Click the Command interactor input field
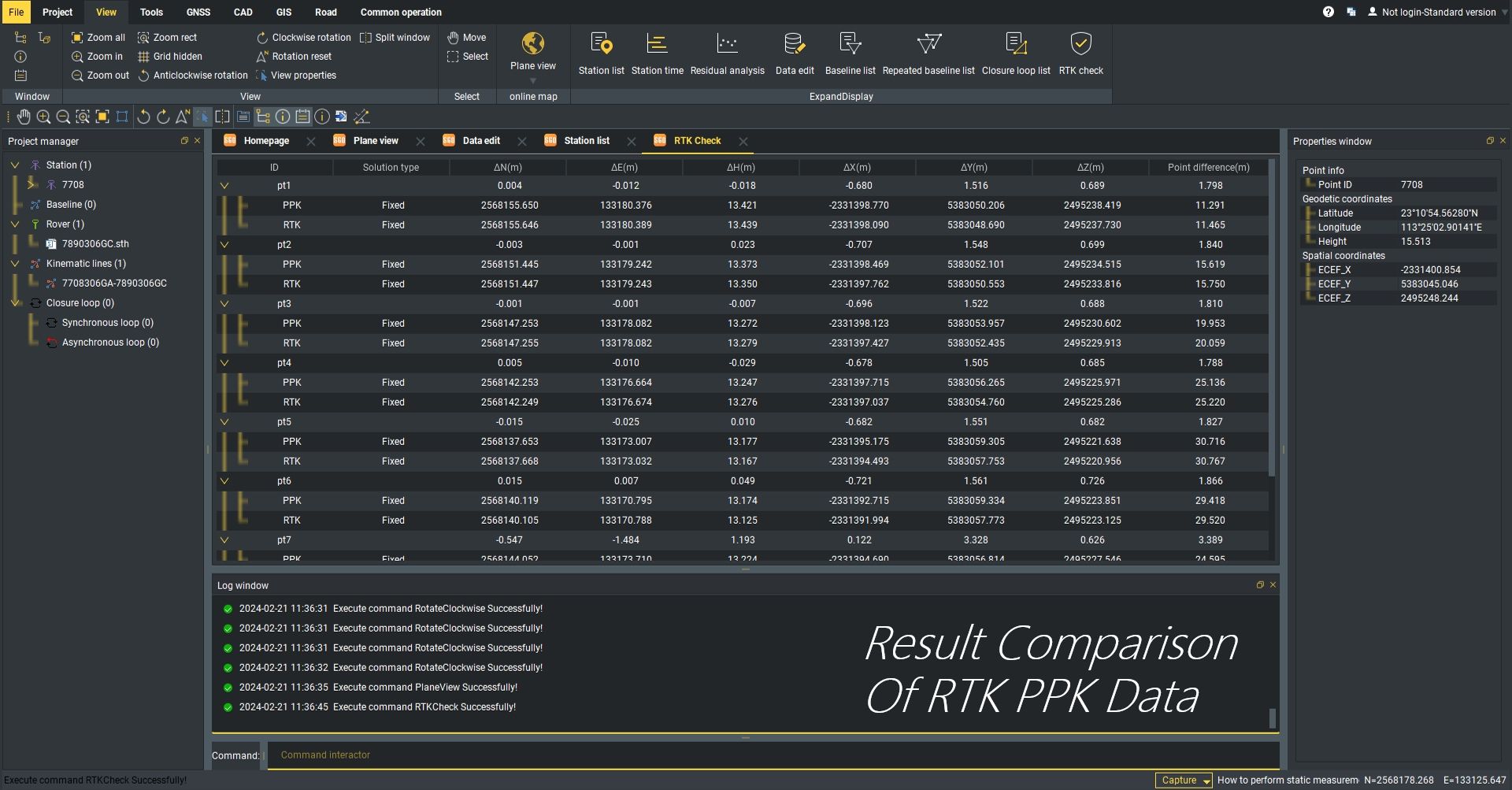This screenshot has width=1512, height=790. coord(772,755)
